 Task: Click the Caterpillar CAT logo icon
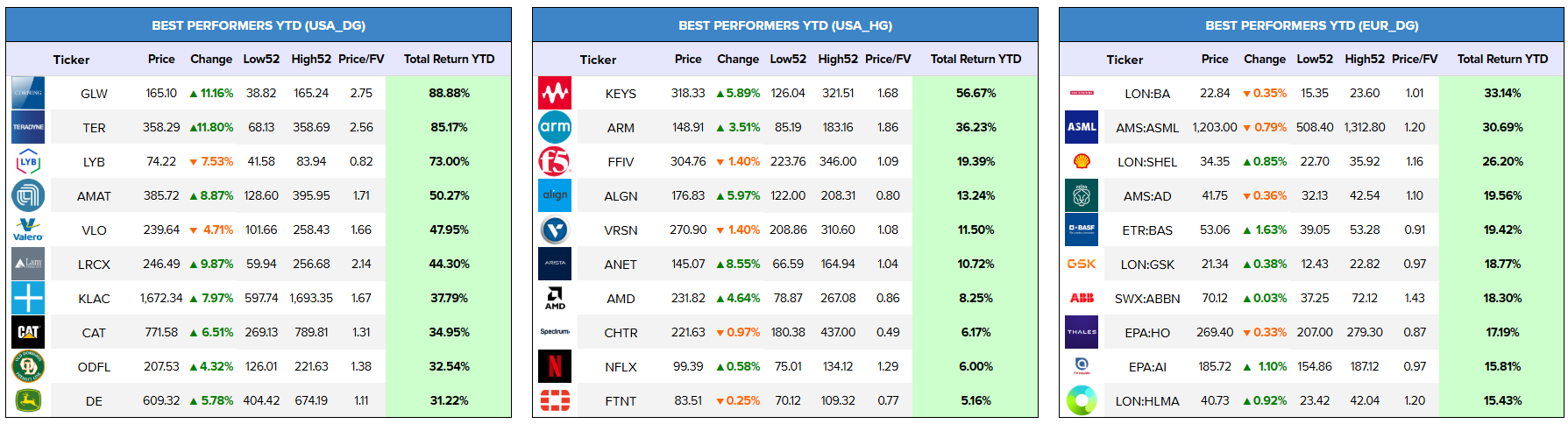point(28,332)
